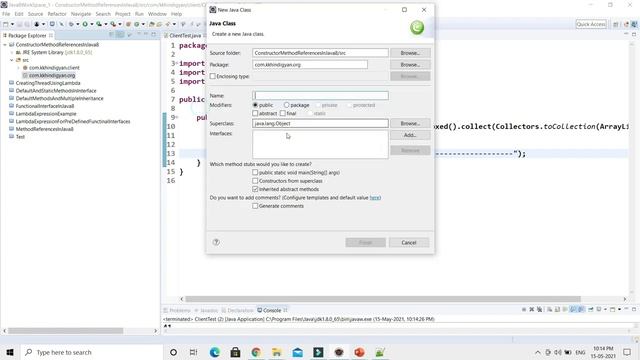Open the File menu

pos(6,14)
